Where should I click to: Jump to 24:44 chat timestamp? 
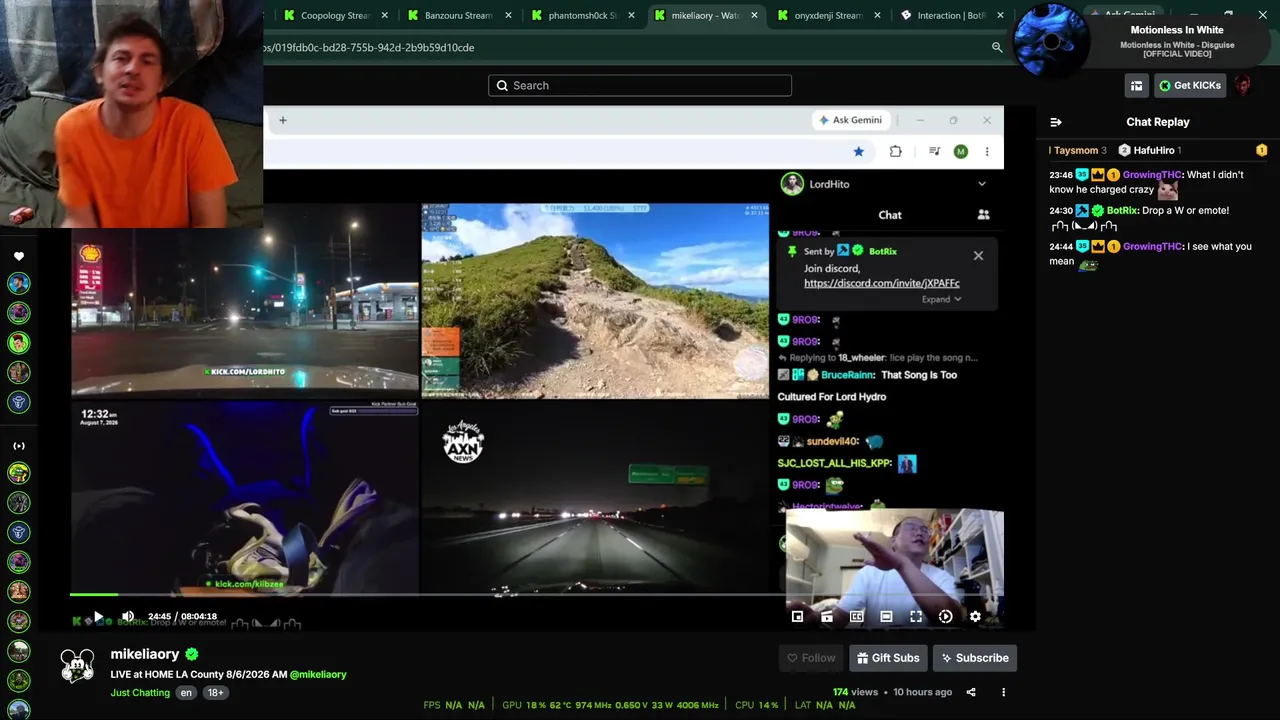[1061, 247]
